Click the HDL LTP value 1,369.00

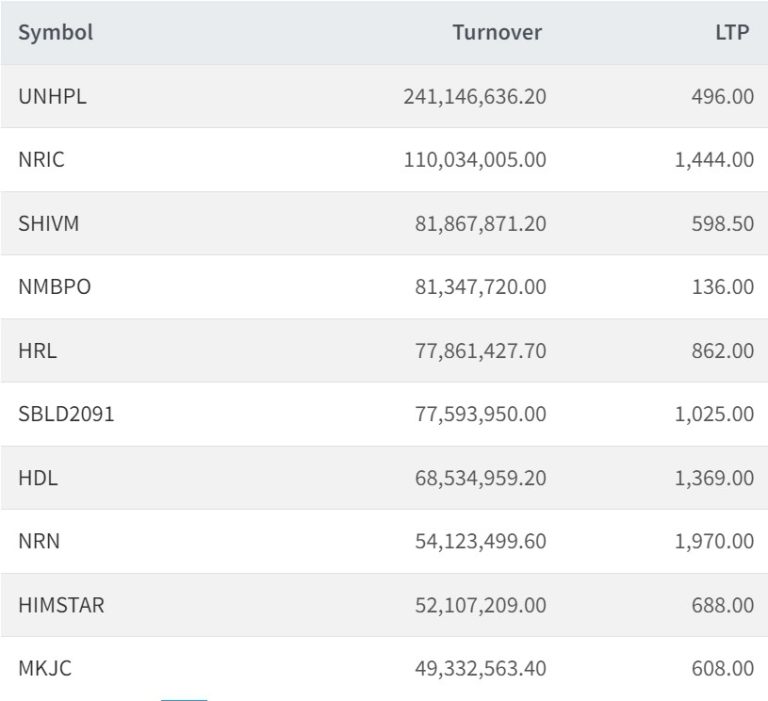coord(714,478)
